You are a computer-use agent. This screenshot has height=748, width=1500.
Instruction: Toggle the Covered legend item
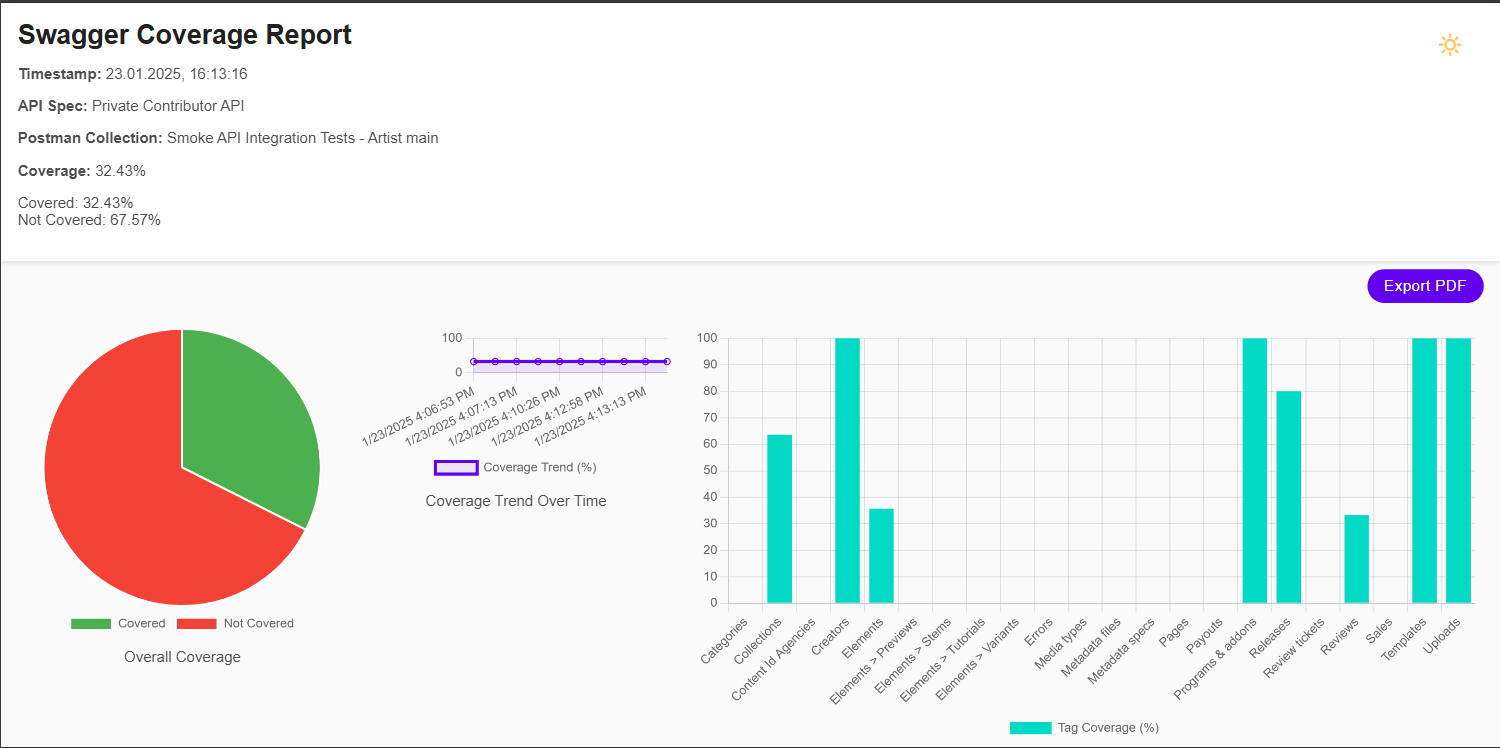pyautogui.click(x=118, y=623)
